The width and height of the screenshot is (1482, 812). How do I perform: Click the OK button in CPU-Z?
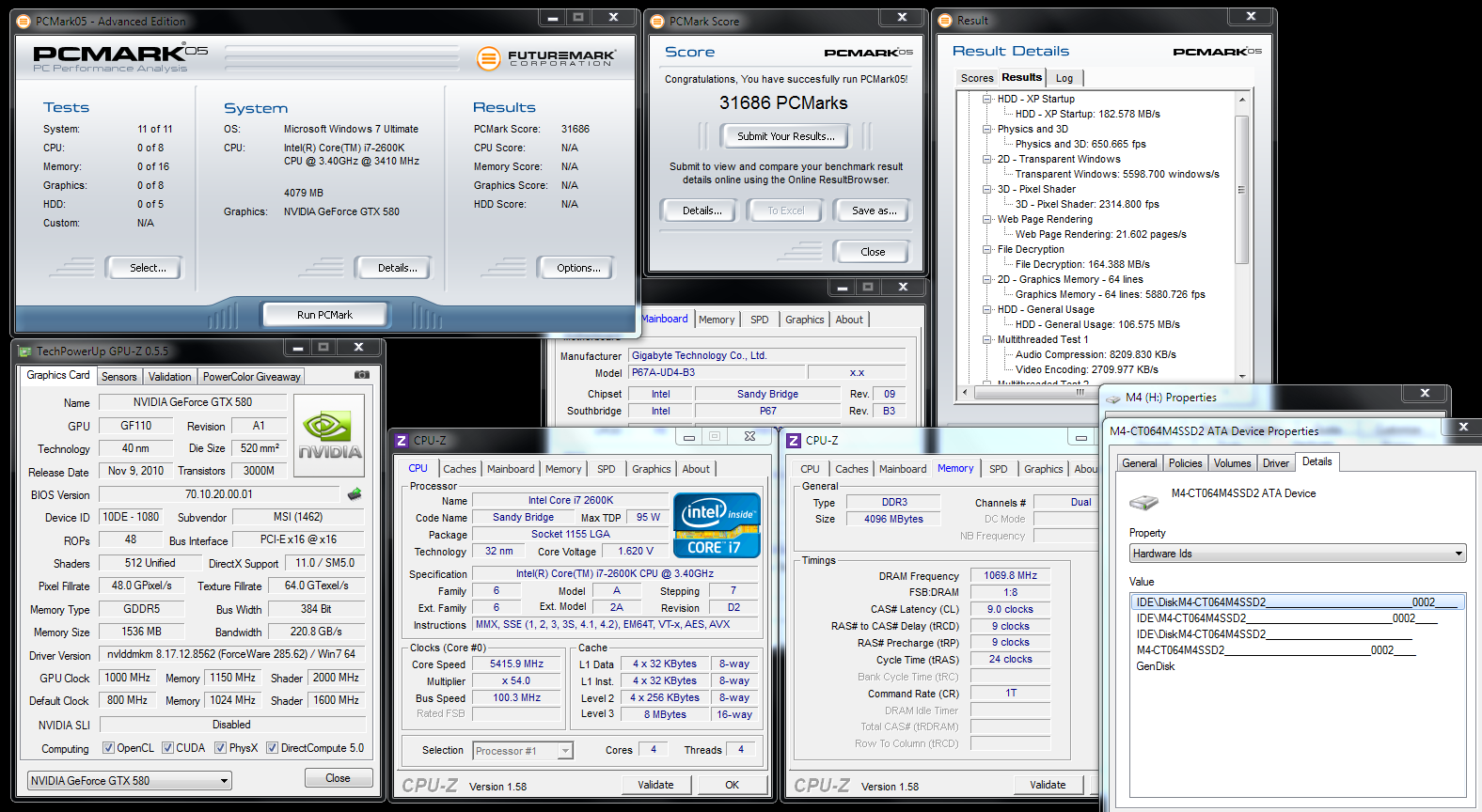pyautogui.click(x=732, y=785)
